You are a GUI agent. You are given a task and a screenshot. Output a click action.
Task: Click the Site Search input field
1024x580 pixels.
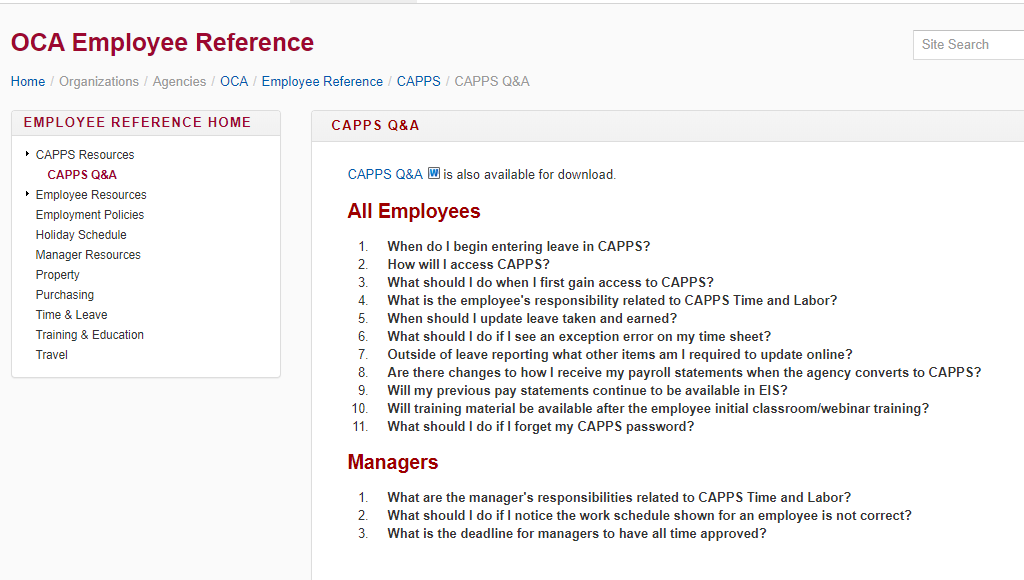pos(968,44)
